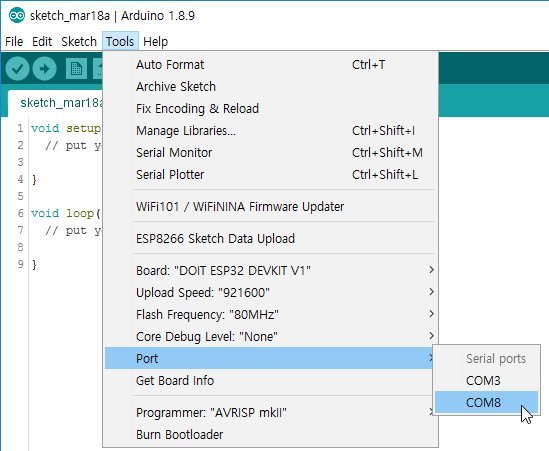
Task: Open the Sketch menu
Action: coord(79,42)
